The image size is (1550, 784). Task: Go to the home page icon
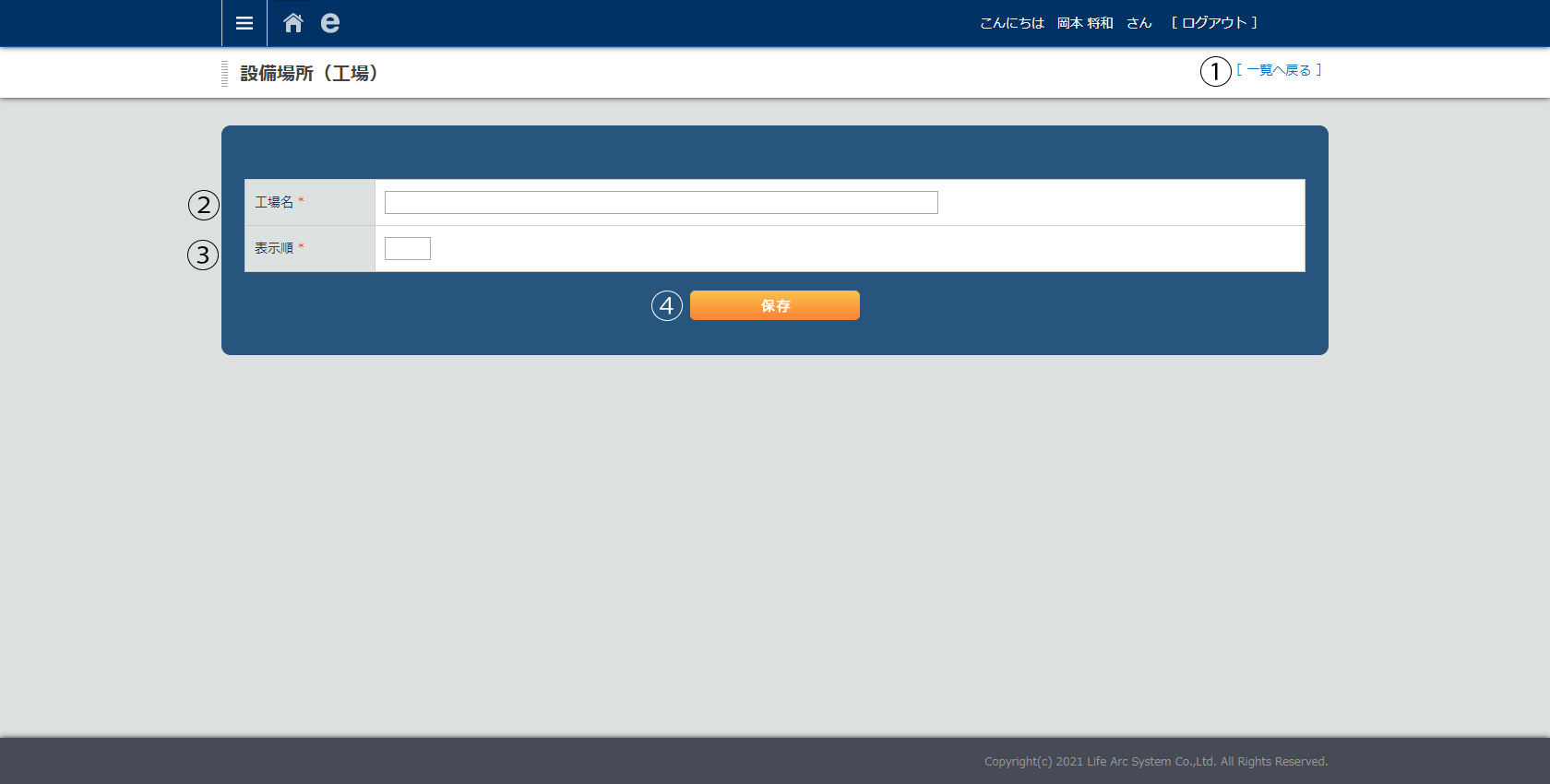(x=293, y=23)
